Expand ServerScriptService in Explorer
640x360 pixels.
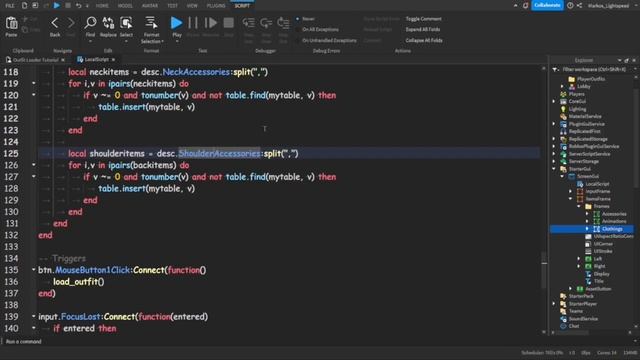click(554, 154)
